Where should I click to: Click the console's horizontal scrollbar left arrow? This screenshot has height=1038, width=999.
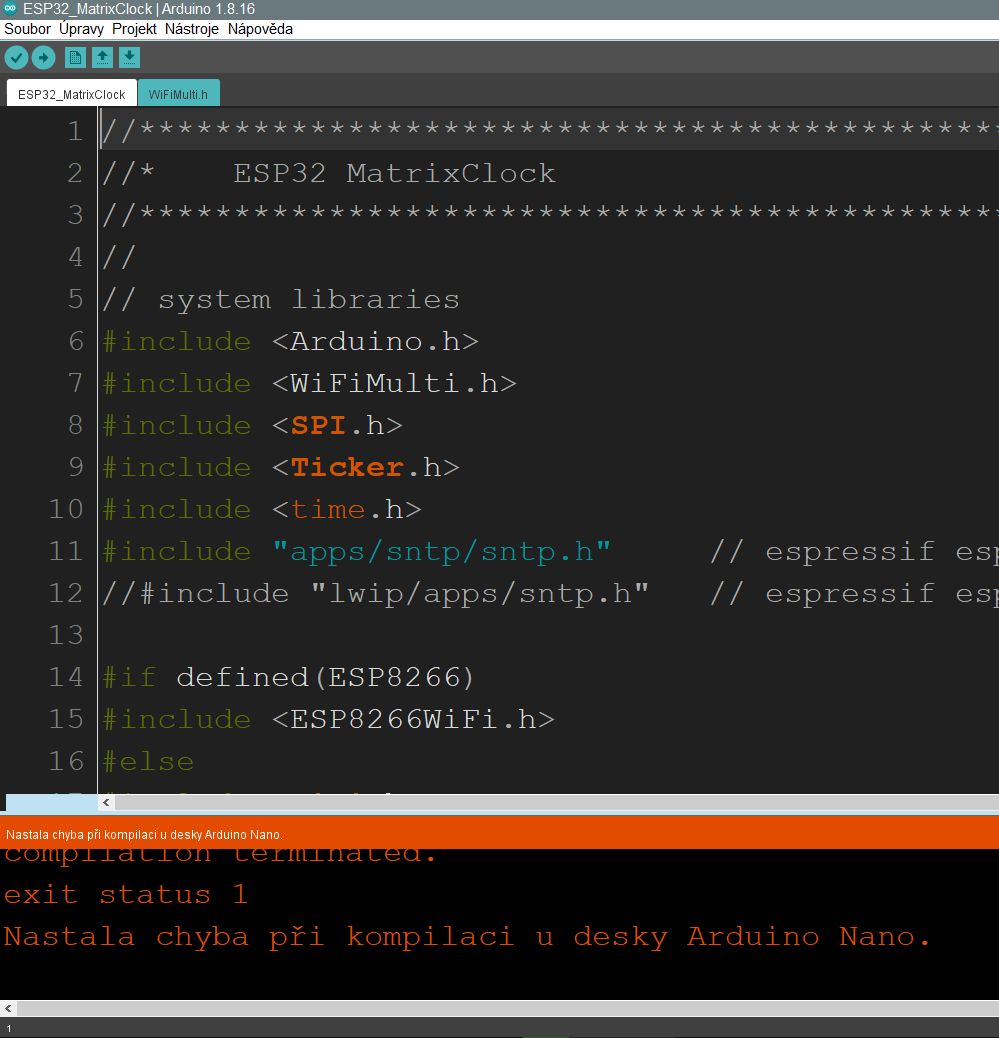(x=9, y=1008)
